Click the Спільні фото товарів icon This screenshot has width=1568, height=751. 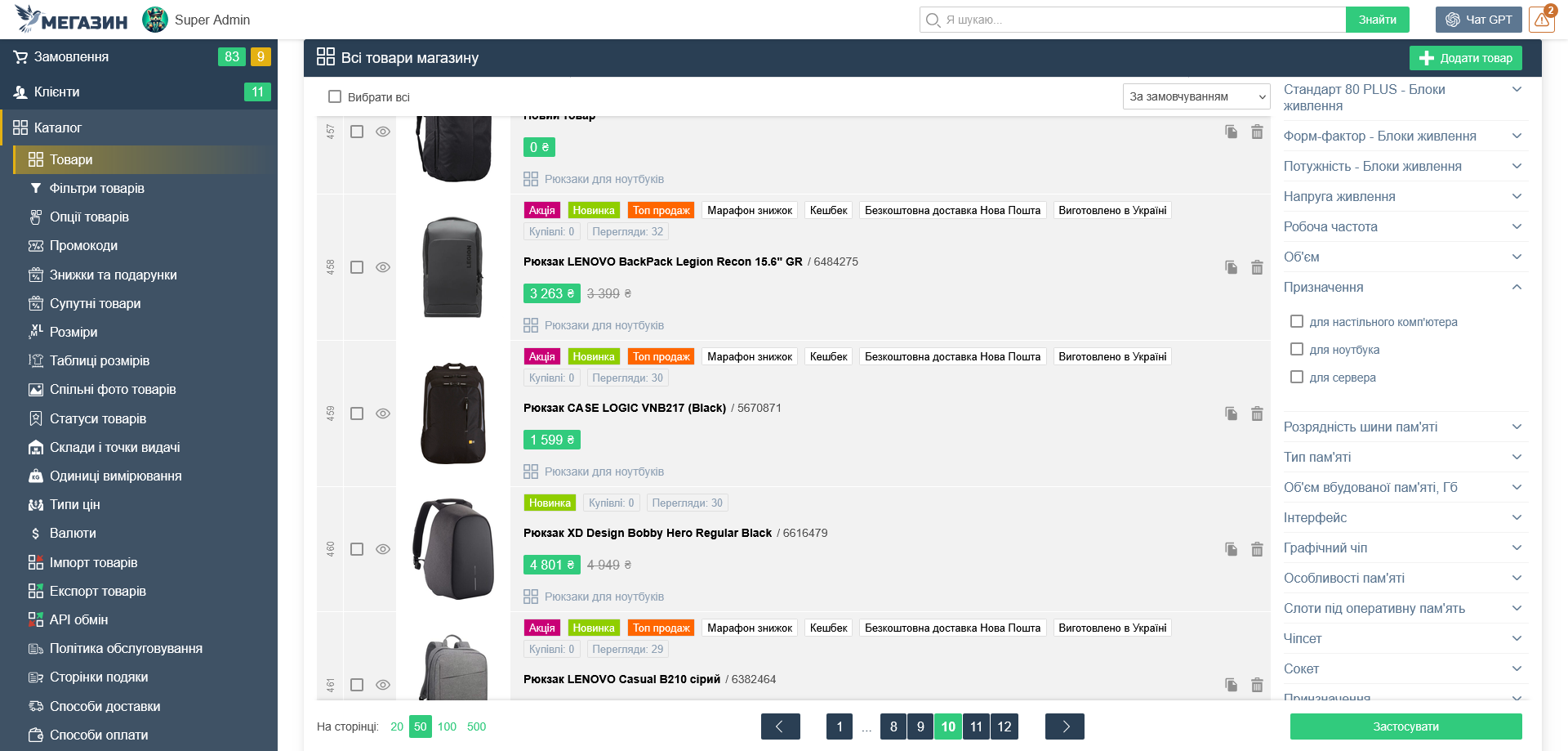coord(36,390)
